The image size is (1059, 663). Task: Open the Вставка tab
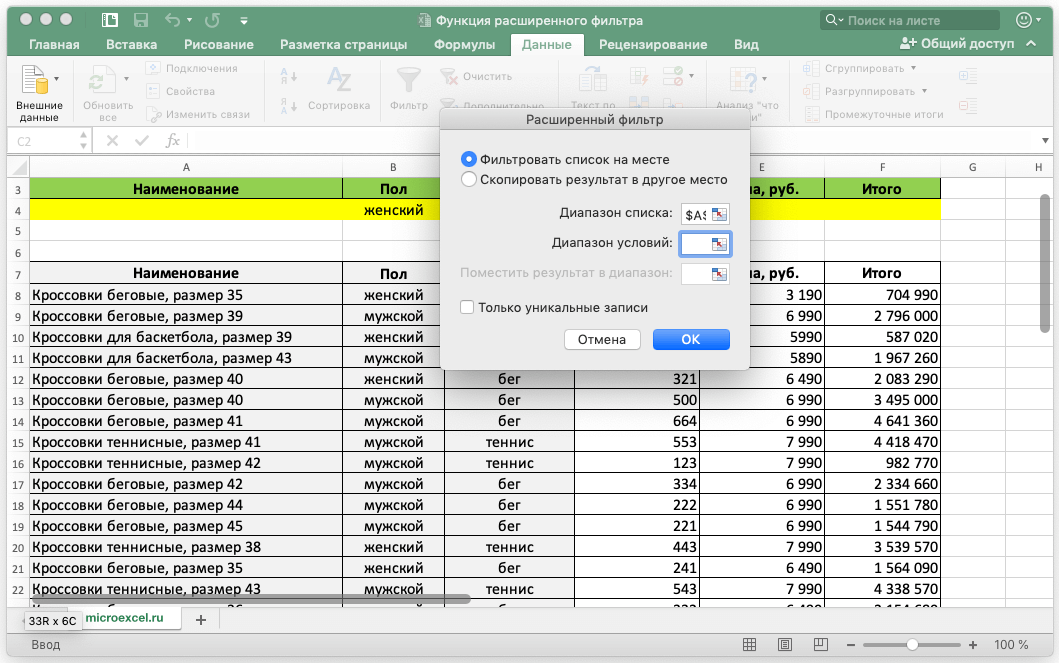[131, 45]
